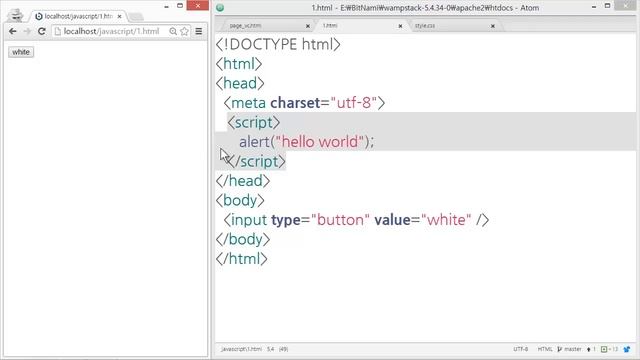Click the git commits-ahead arrow indicator
The image size is (640, 360).
[591, 349]
